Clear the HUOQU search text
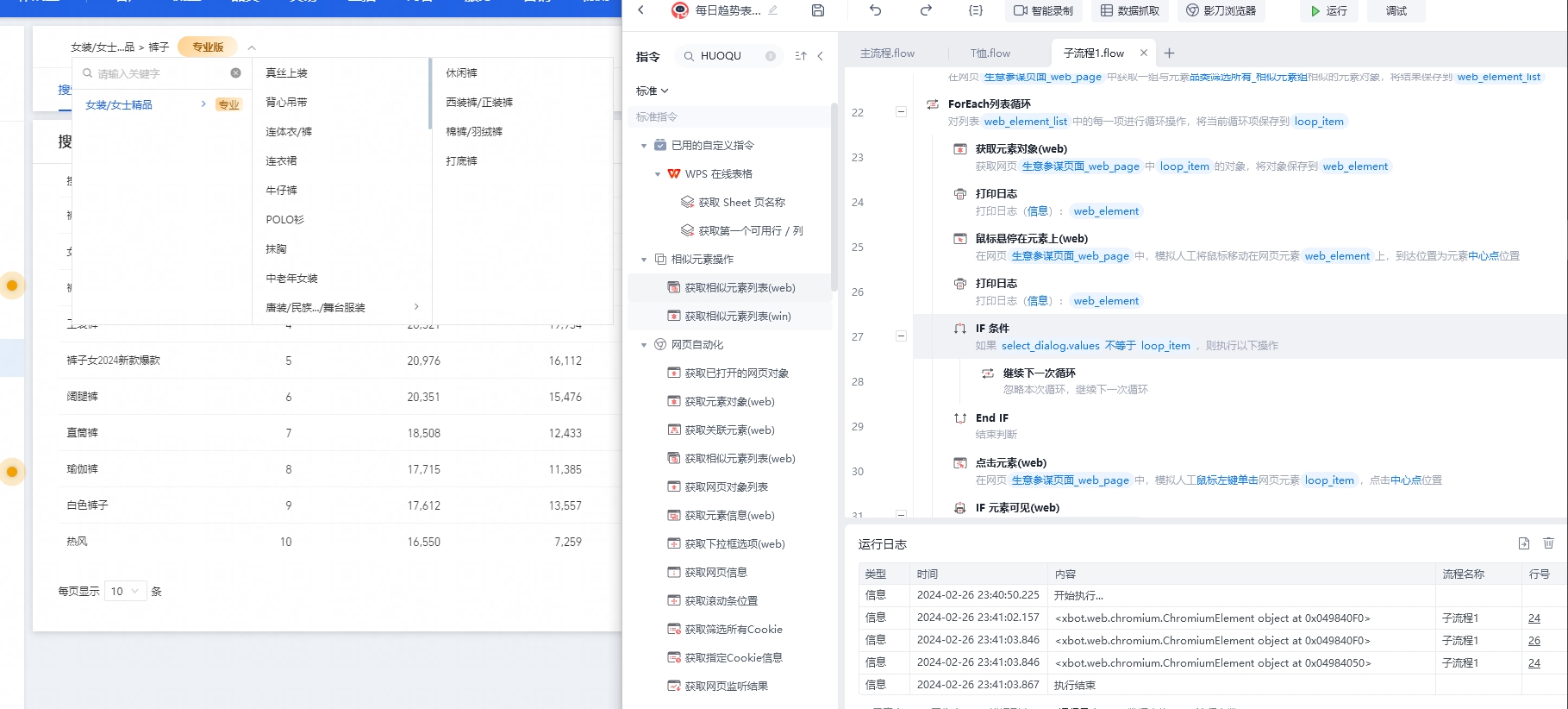This screenshot has width=1568, height=709. pos(771,56)
